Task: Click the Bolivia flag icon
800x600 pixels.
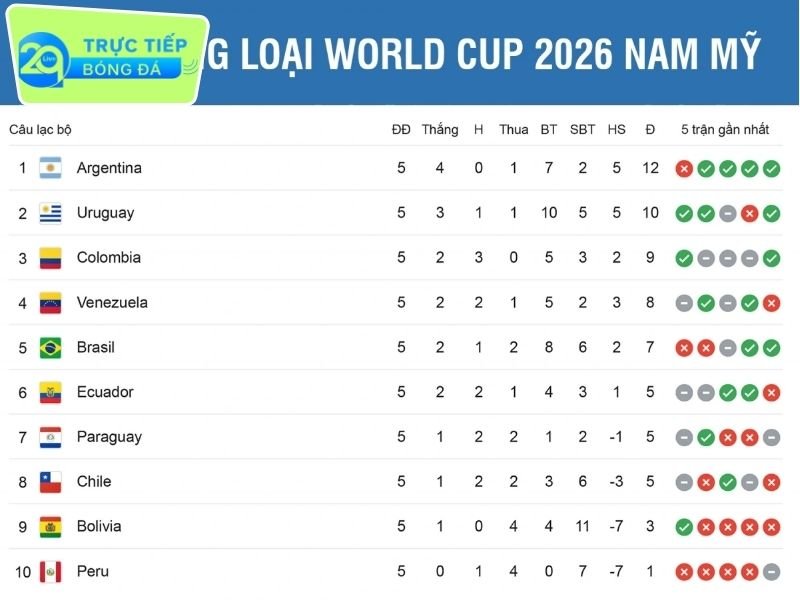Action: 51,527
